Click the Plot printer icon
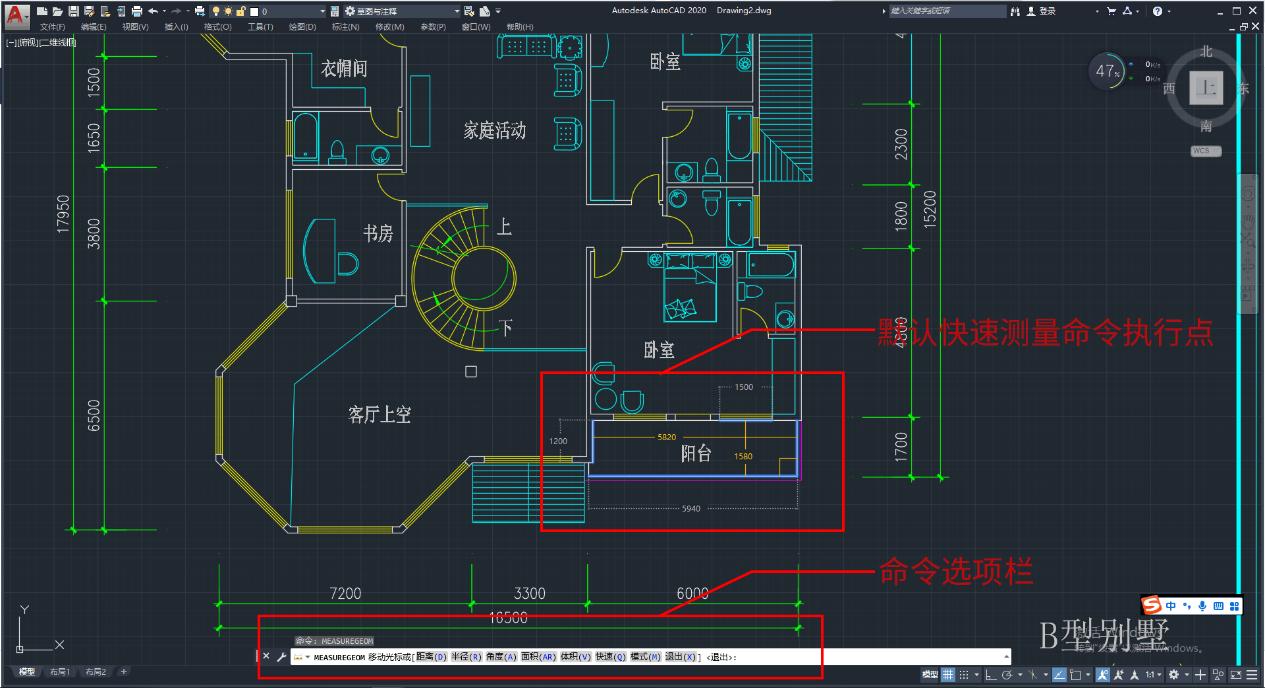This screenshot has width=1265, height=688. point(136,10)
